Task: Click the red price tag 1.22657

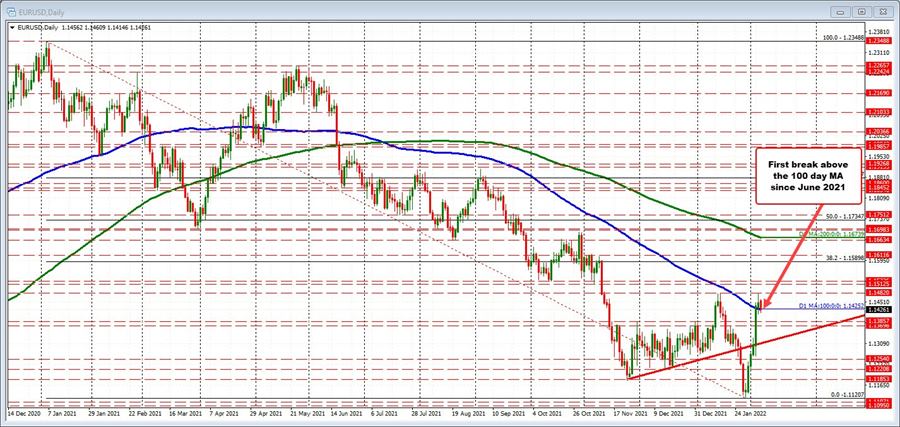Action: (x=878, y=66)
